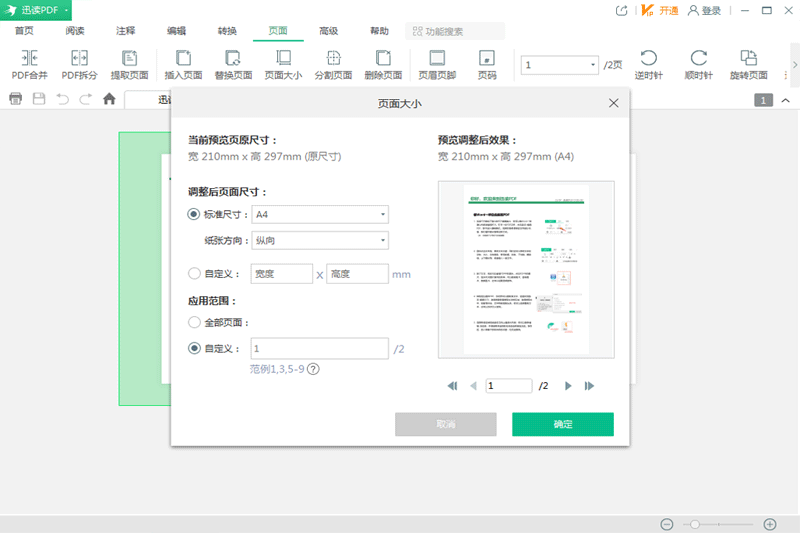This screenshot has width=800, height=533.
Task: Click the help question mark beside 范例1,3,5-9
Action: coord(313,369)
